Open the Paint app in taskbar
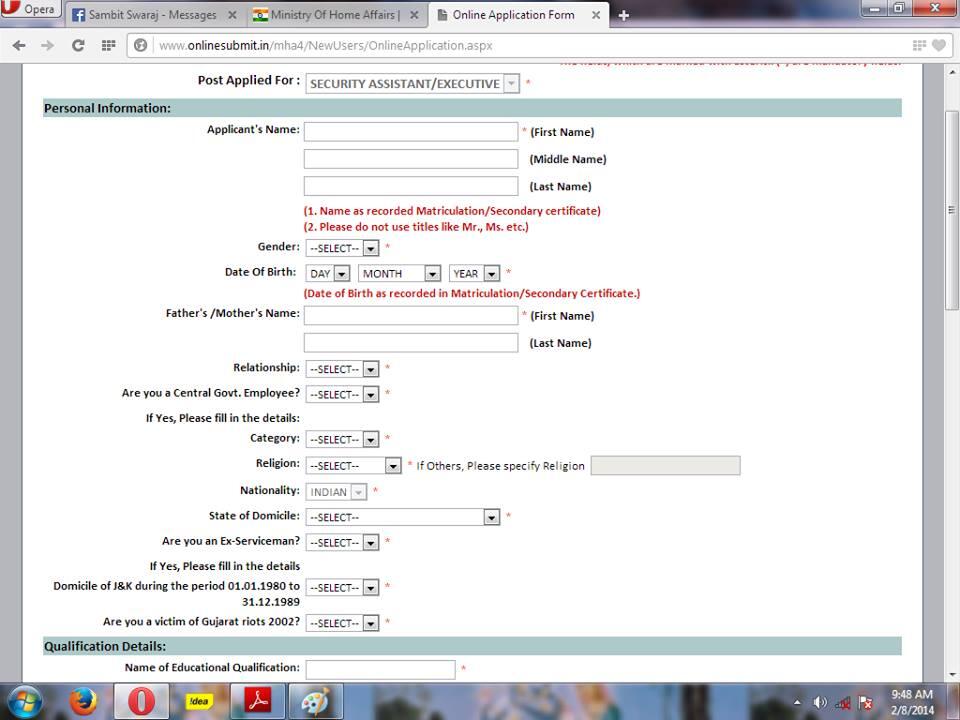Image resolution: width=960 pixels, height=720 pixels. [316, 702]
